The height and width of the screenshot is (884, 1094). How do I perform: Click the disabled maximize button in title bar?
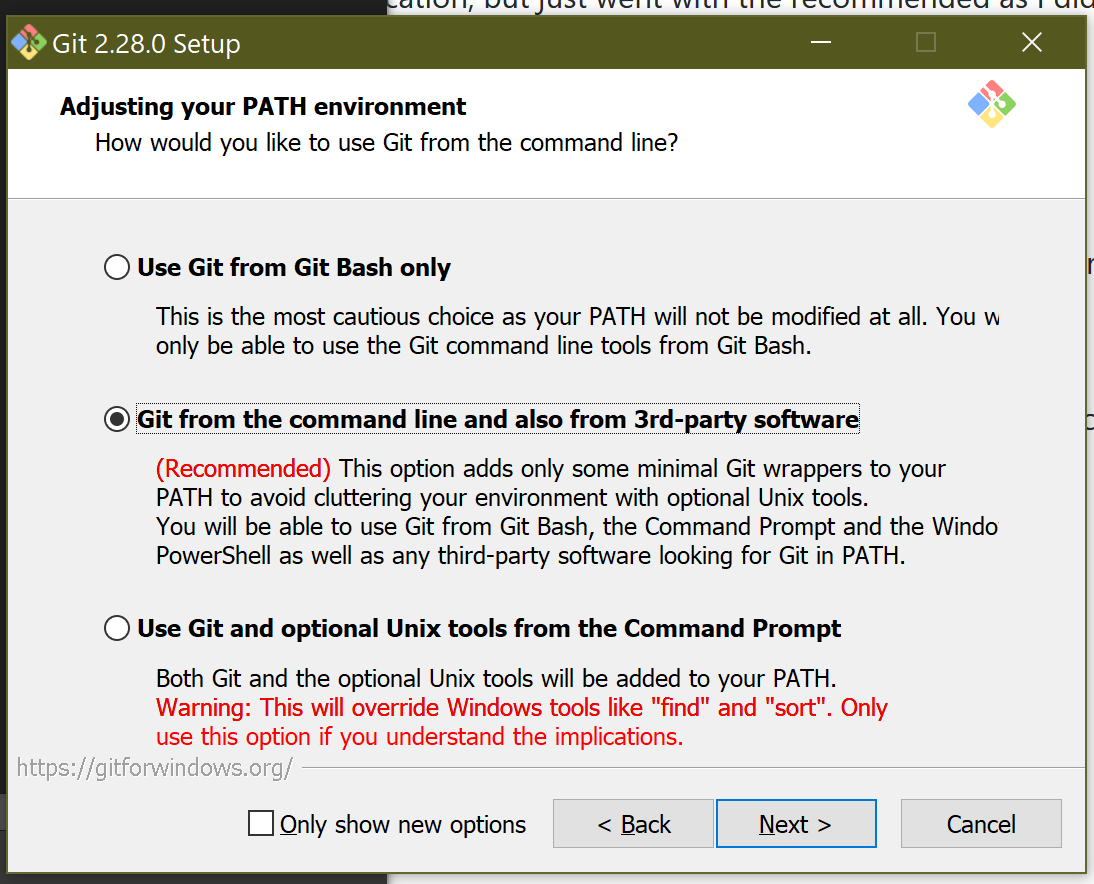pos(926,43)
